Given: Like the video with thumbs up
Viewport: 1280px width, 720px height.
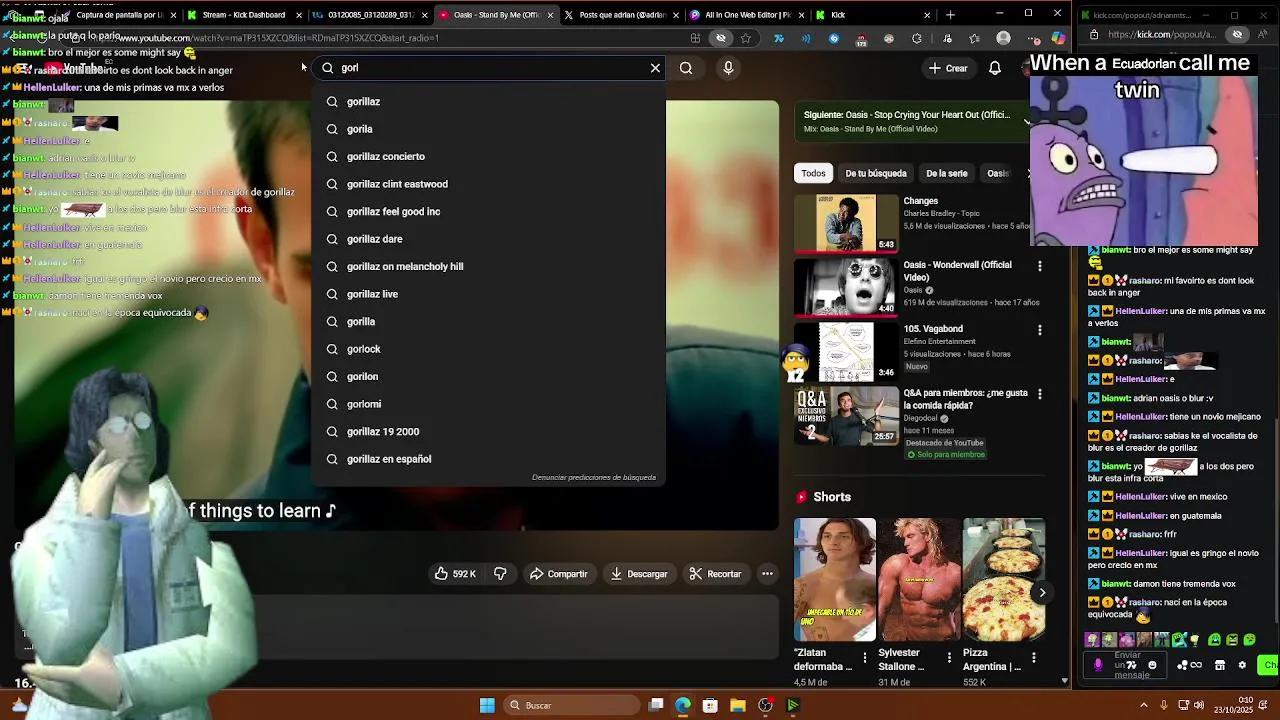Looking at the screenshot, I should click(x=455, y=574).
